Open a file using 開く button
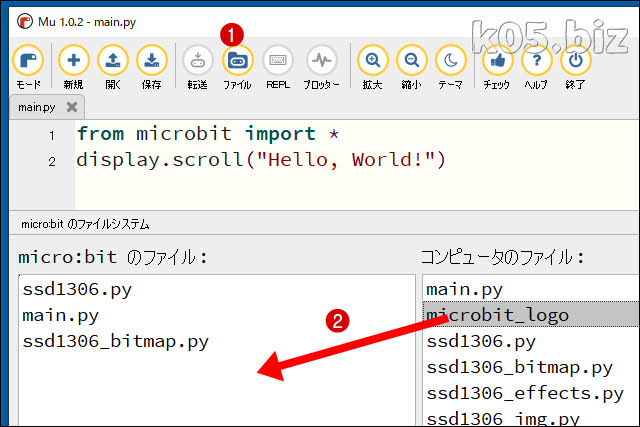Image resolution: width=640 pixels, height=427 pixels. [113, 68]
